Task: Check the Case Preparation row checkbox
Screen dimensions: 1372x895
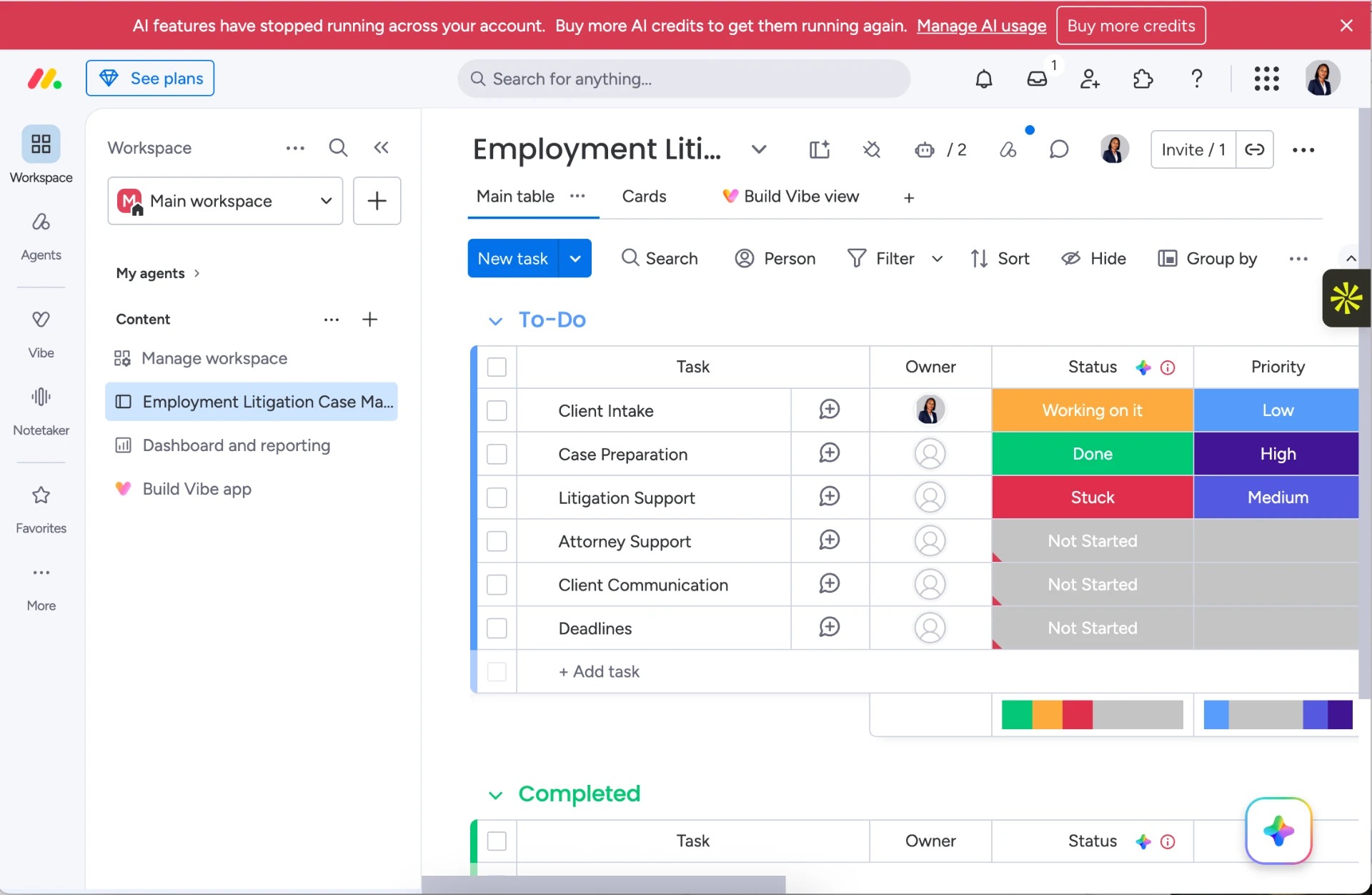Action: (497, 454)
